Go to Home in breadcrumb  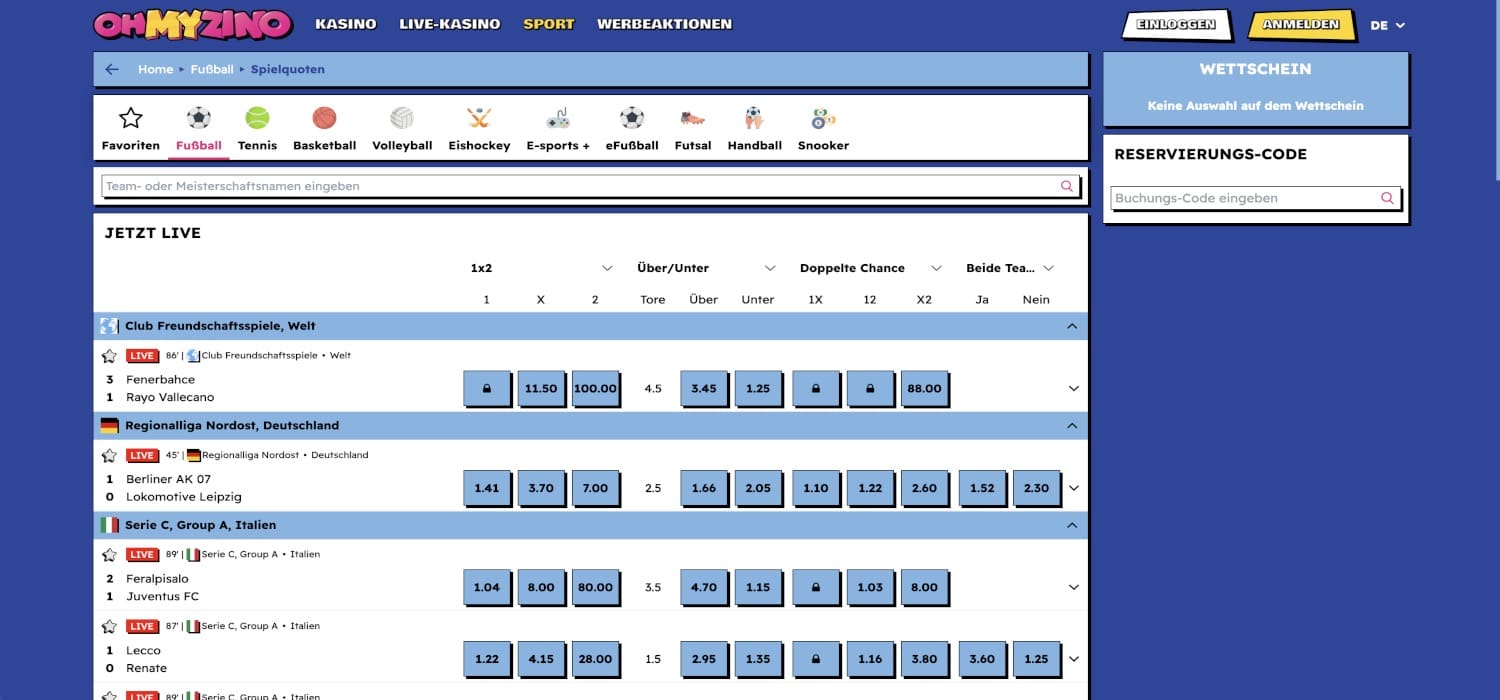click(155, 70)
